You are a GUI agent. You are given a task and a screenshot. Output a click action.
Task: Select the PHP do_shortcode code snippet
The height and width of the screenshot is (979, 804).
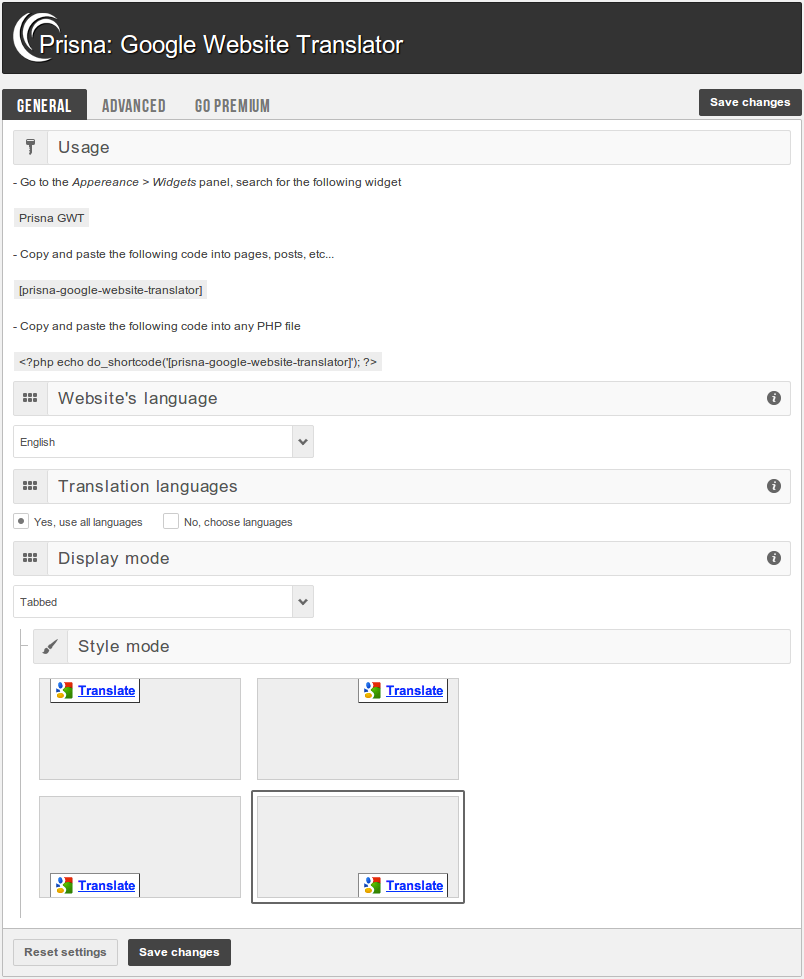pyautogui.click(x=198, y=362)
